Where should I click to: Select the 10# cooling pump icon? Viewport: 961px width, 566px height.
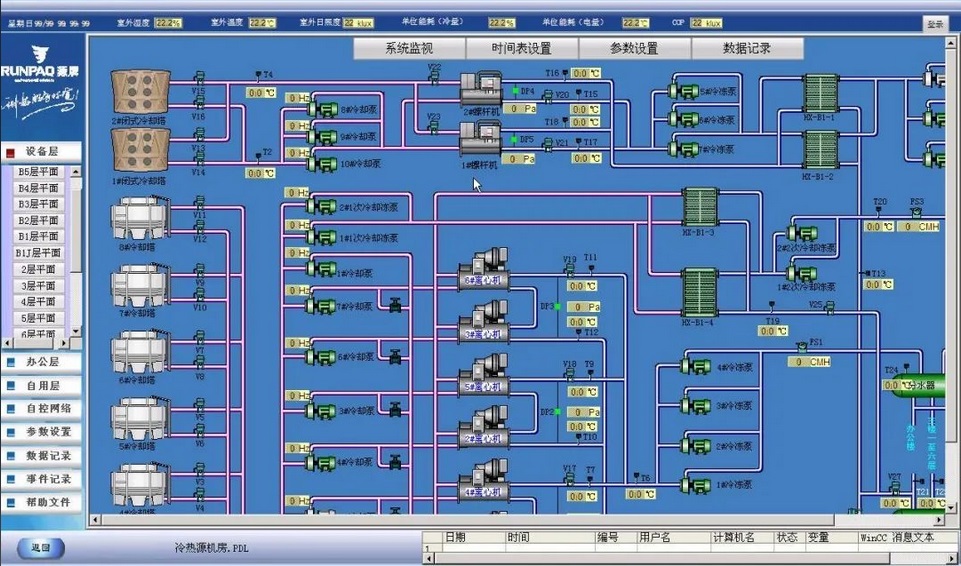(x=322, y=163)
